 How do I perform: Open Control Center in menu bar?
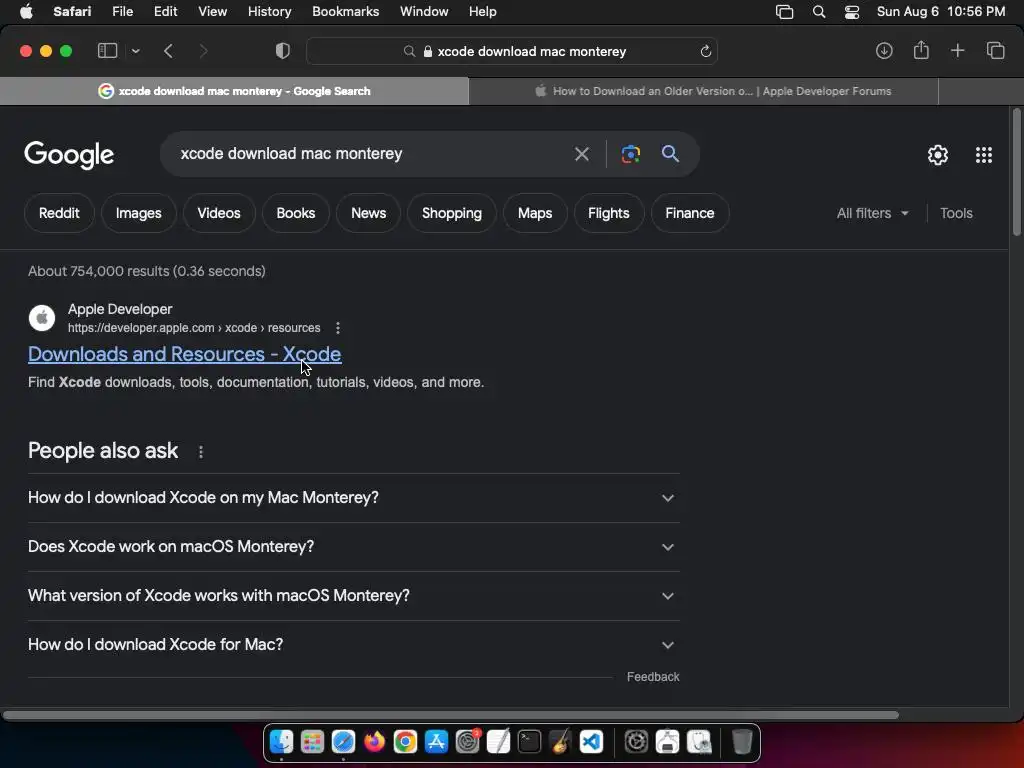pos(852,12)
